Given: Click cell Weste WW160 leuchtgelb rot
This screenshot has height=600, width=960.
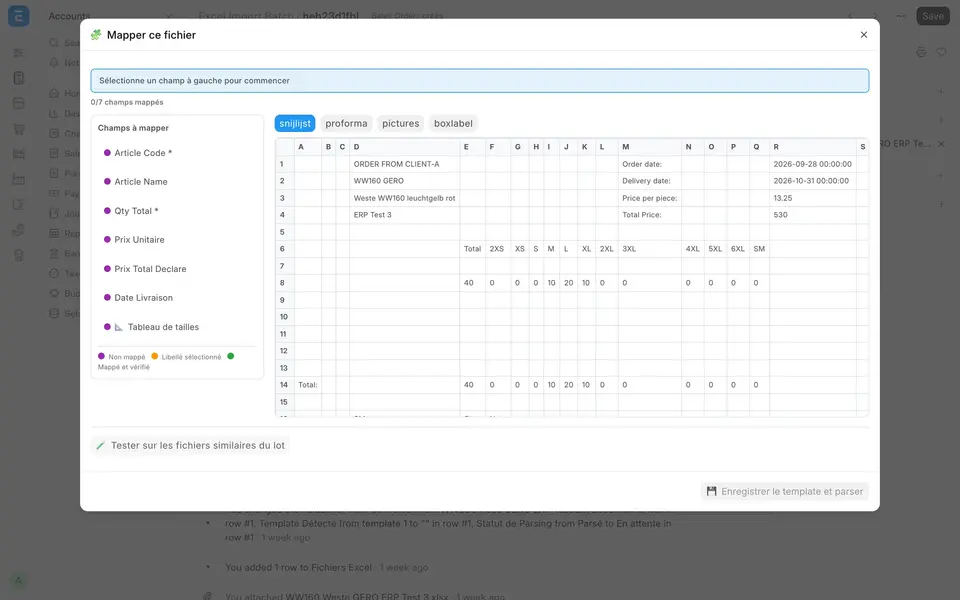Looking at the screenshot, I should coord(405,198).
